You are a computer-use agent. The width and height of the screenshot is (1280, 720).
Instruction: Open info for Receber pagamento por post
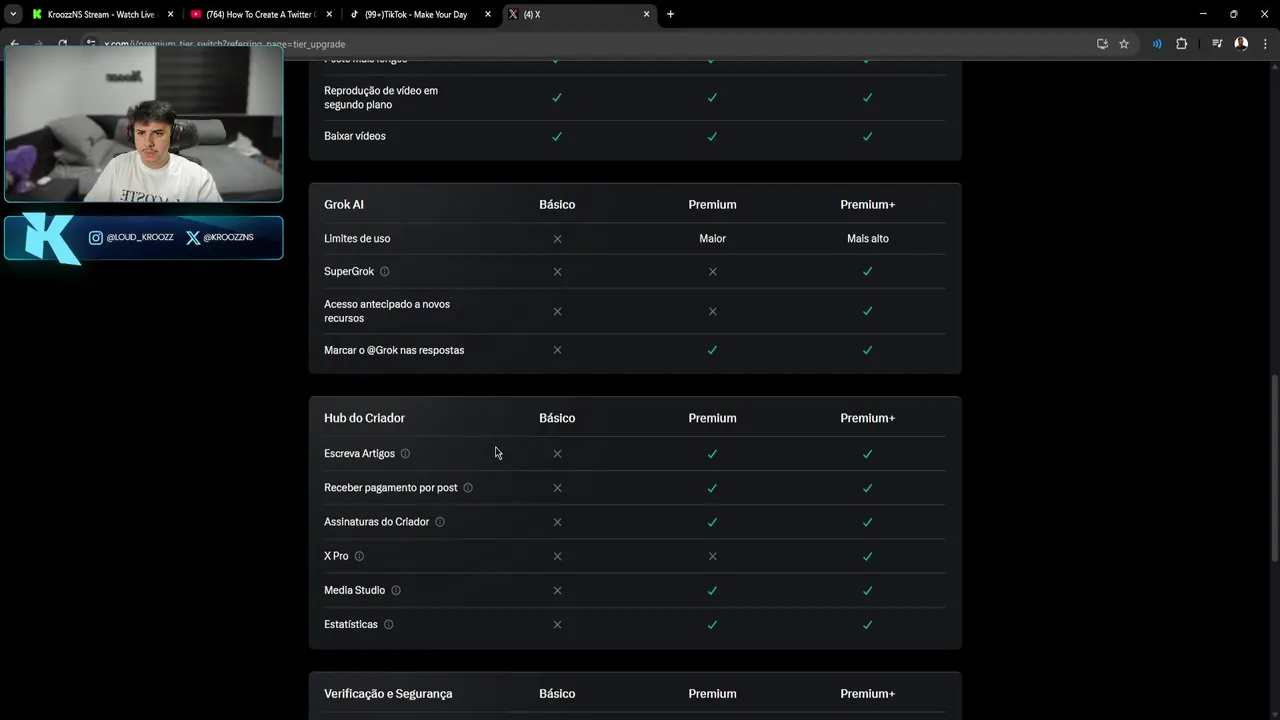[x=468, y=488]
